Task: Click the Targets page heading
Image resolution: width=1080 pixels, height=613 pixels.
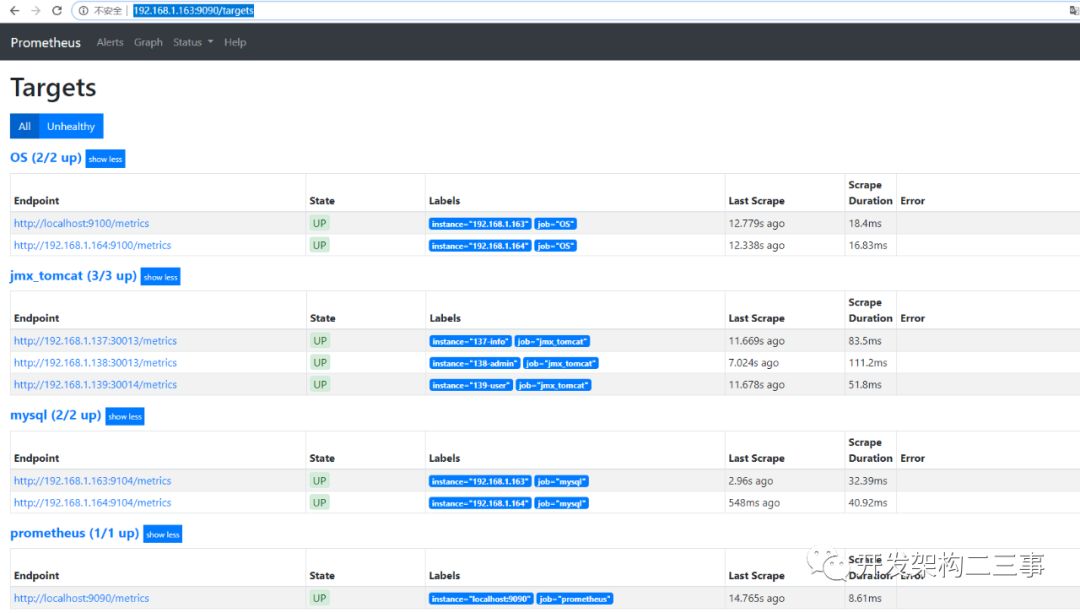Action: pos(53,87)
